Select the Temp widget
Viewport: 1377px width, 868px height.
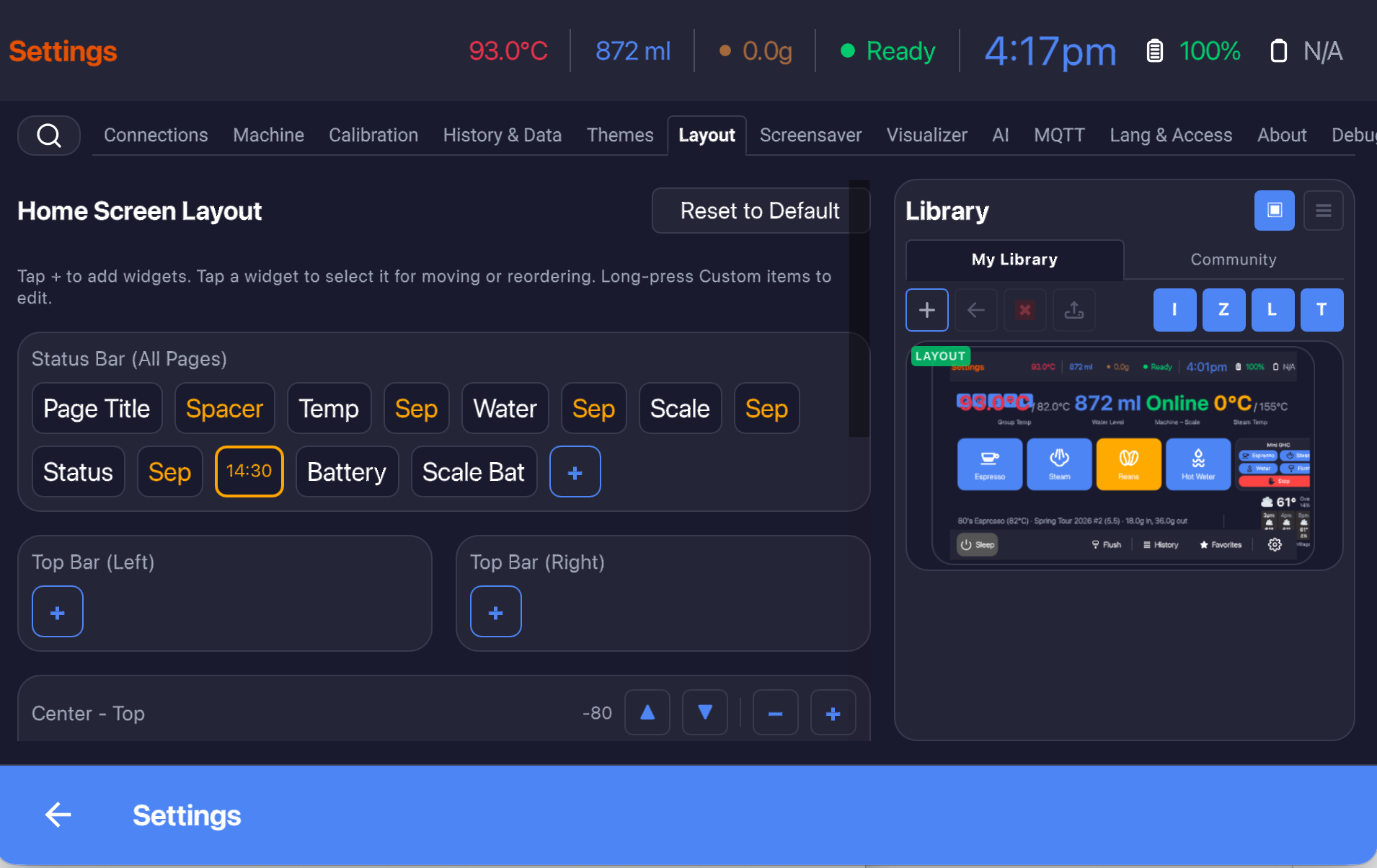point(329,409)
